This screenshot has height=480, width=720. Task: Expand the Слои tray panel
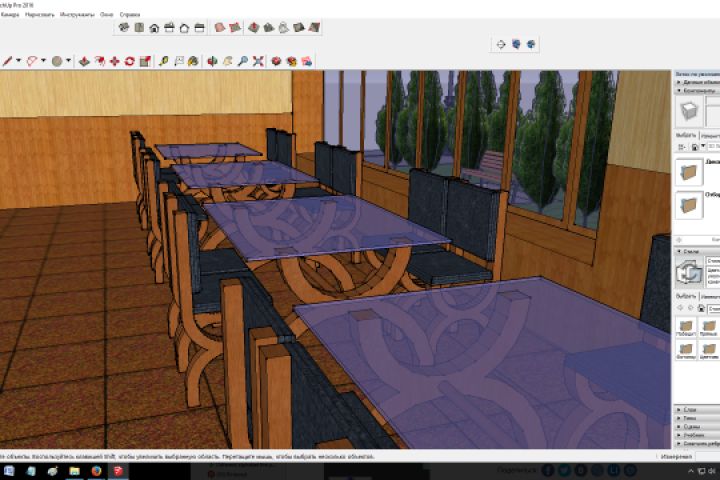click(x=697, y=409)
